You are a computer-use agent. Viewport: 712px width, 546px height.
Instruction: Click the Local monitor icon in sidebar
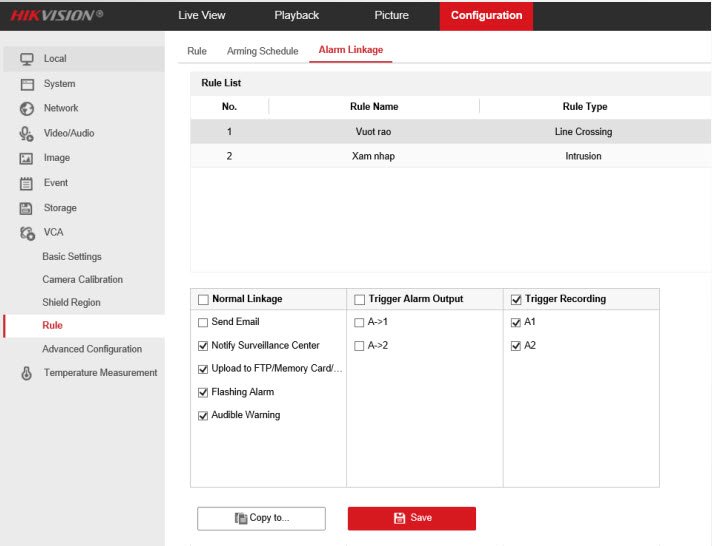pos(27,59)
